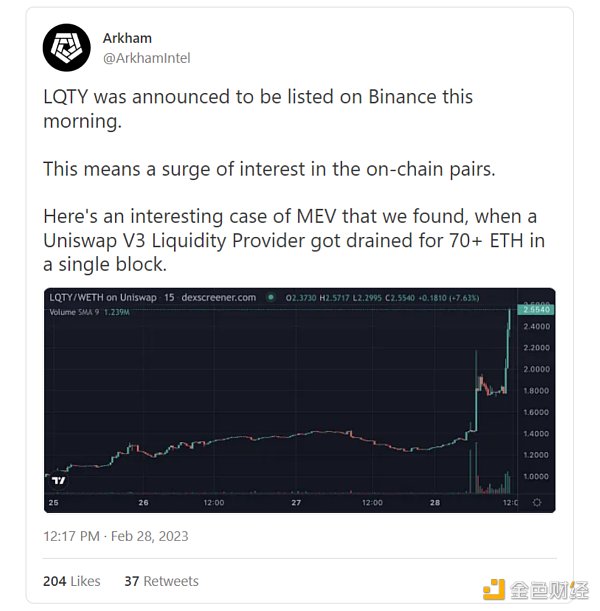Open the Arkham display name

pyautogui.click(x=127, y=38)
